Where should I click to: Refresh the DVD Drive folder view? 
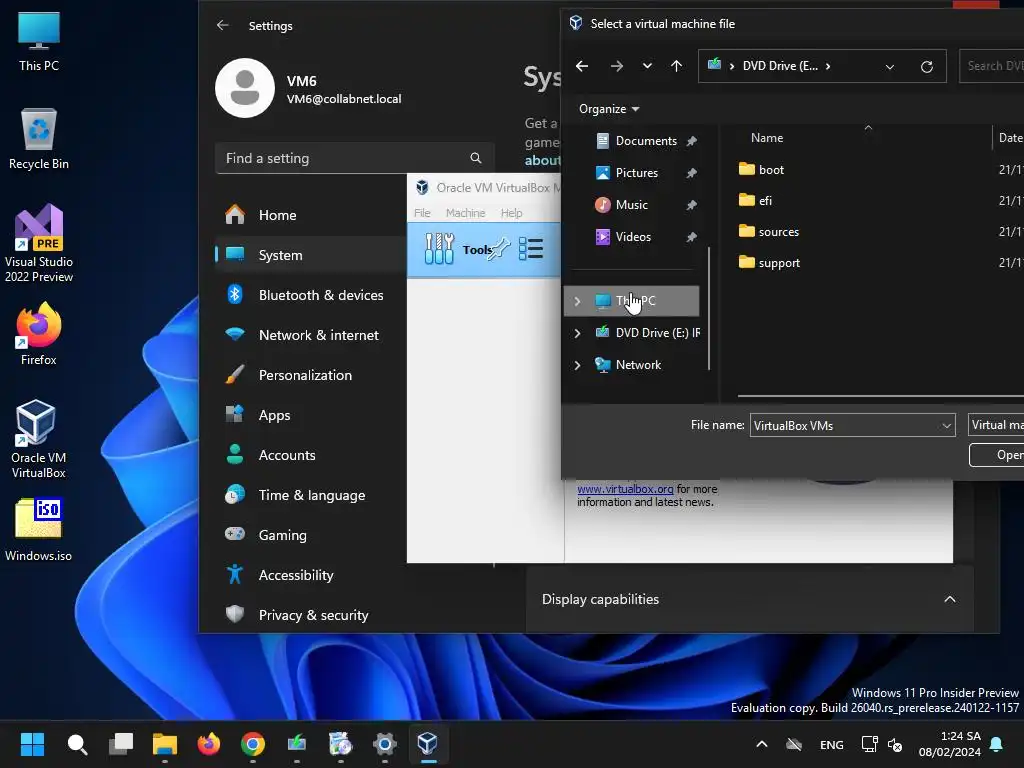pyautogui.click(x=927, y=67)
